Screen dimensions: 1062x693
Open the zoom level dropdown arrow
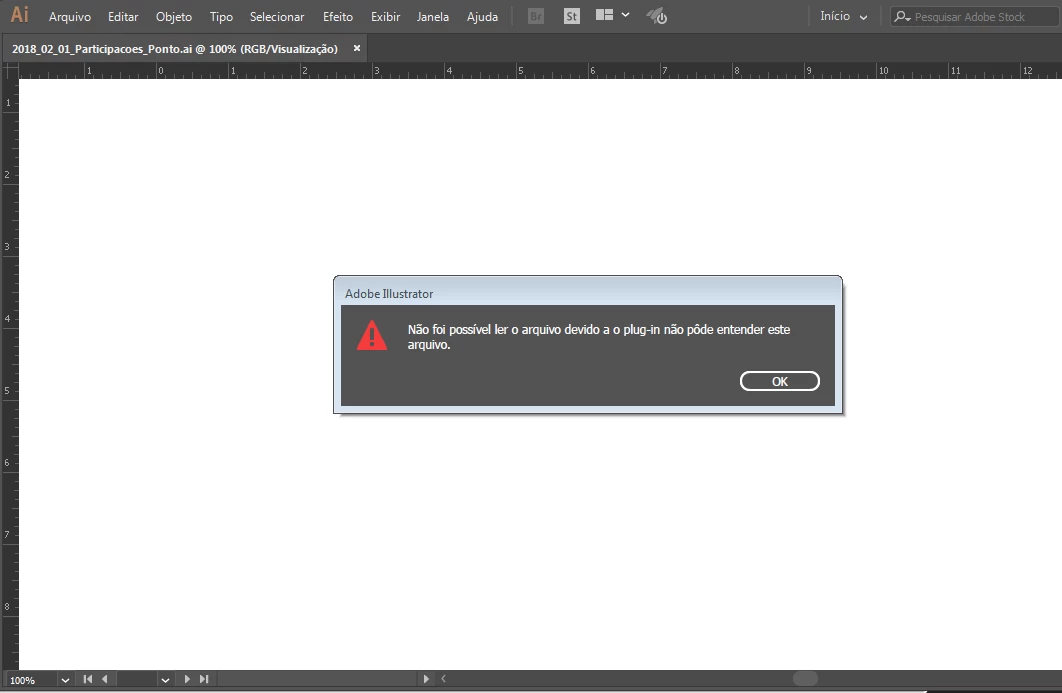[65, 680]
